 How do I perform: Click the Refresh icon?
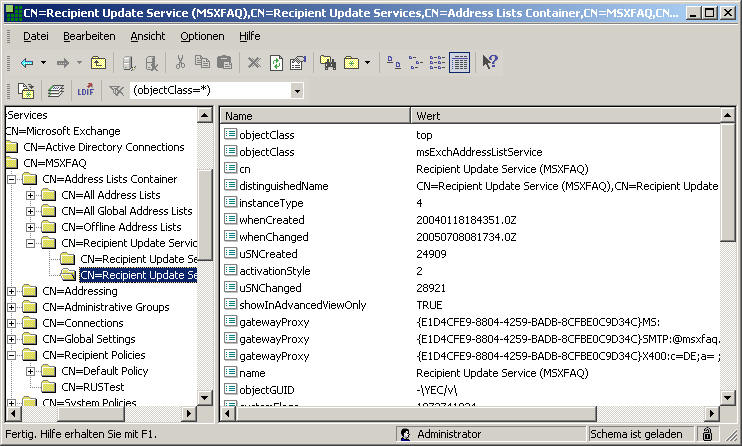click(x=276, y=62)
